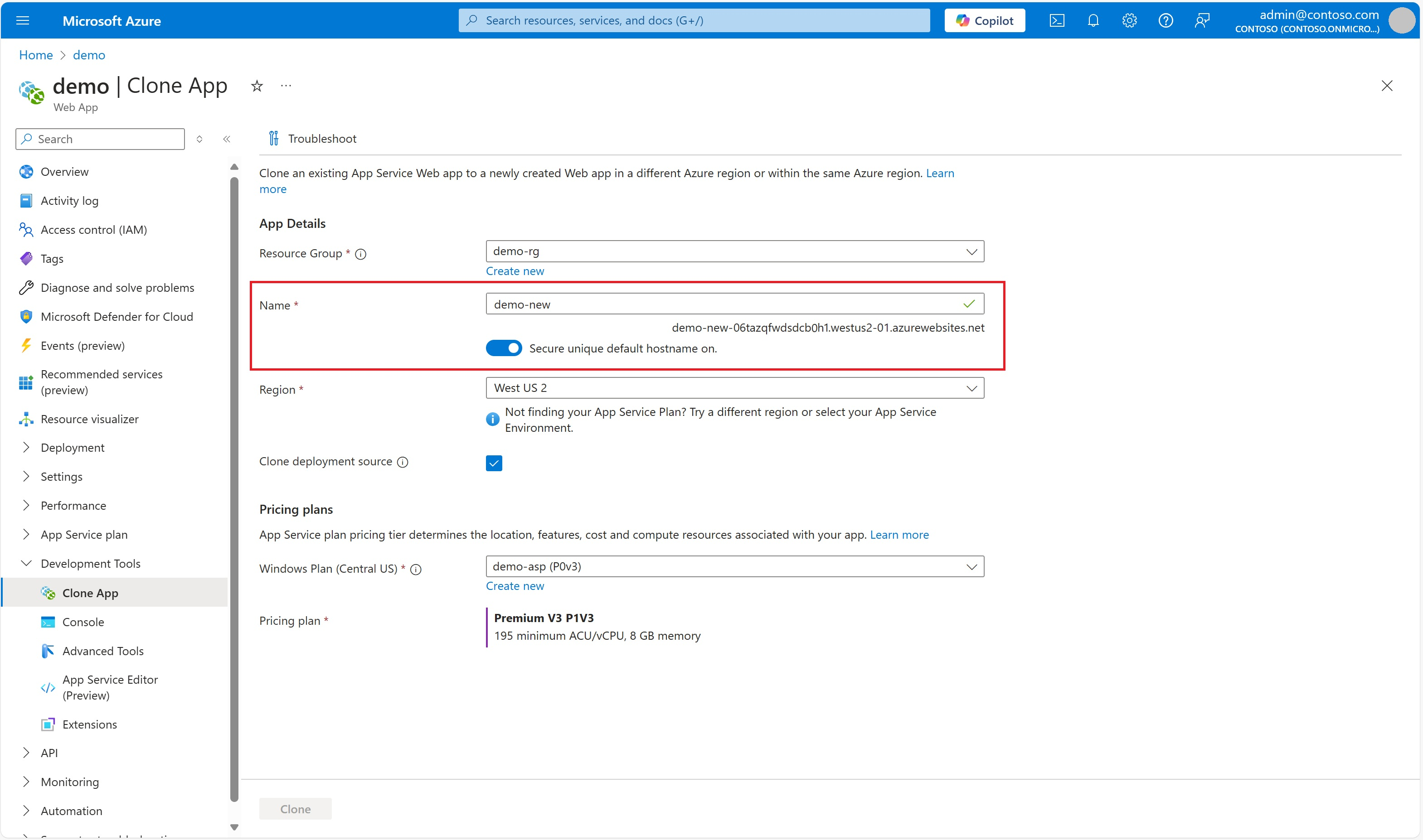Image resolution: width=1423 pixels, height=840 pixels.
Task: Open notifications bell in top bar
Action: (x=1093, y=20)
